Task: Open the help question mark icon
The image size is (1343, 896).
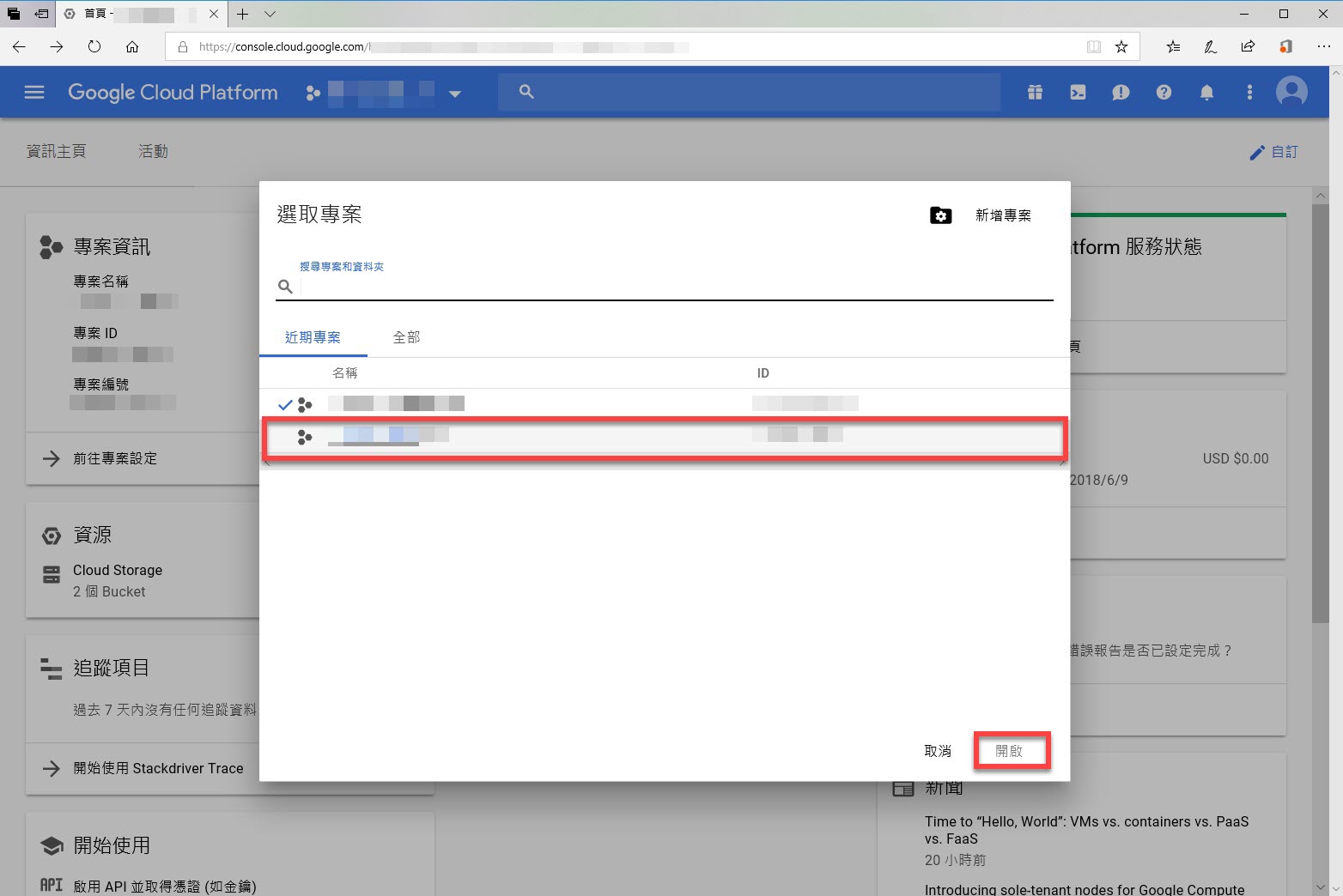Action: tap(1164, 93)
